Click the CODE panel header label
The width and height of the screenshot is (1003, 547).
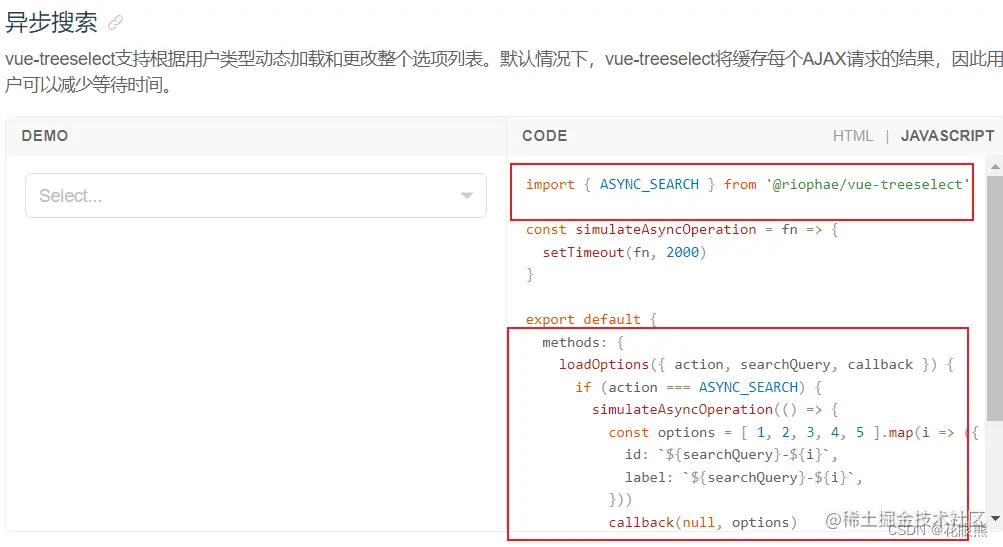click(544, 136)
